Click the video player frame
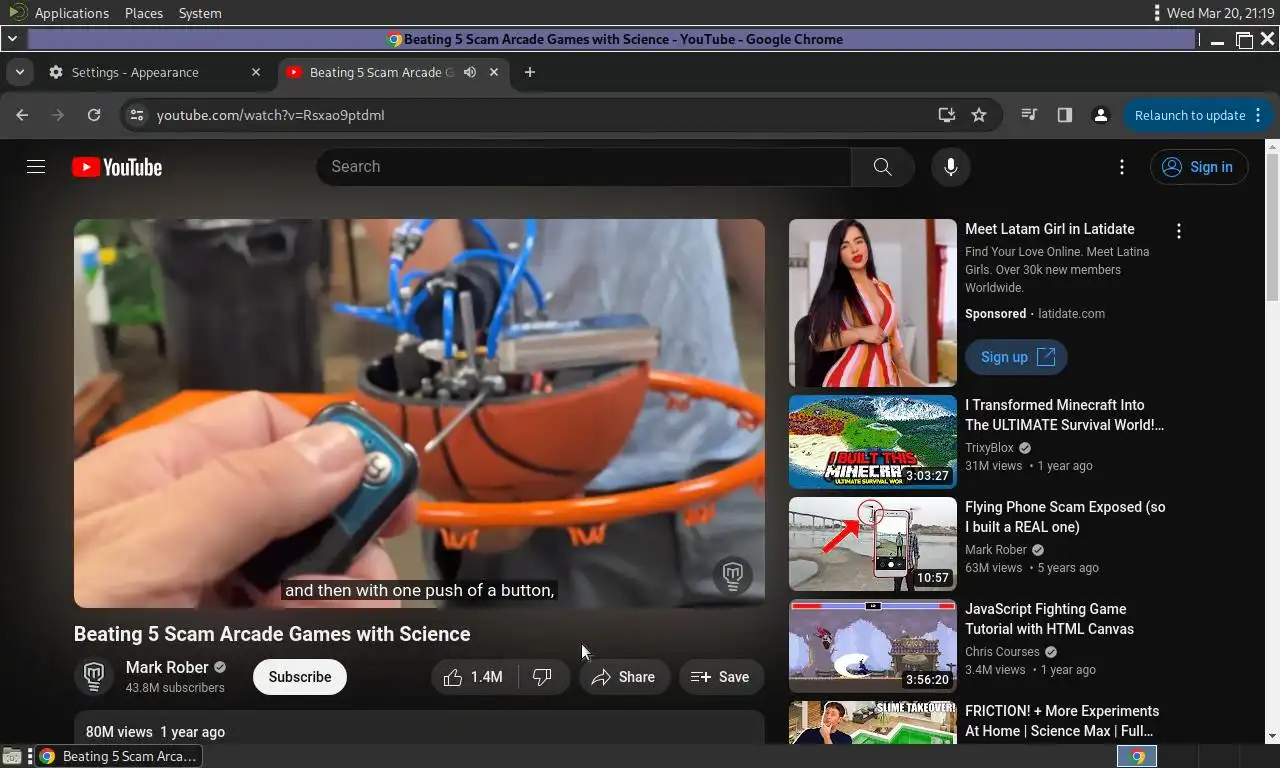The width and height of the screenshot is (1280, 768). (419, 413)
